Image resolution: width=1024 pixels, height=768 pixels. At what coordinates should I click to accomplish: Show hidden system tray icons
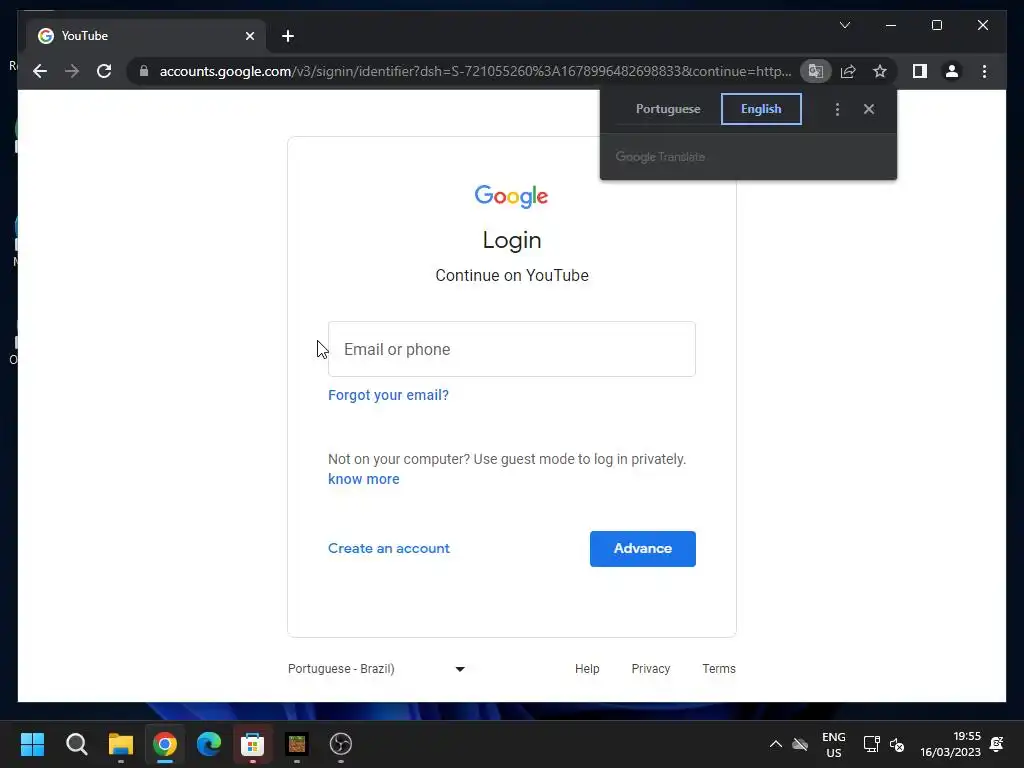pyautogui.click(x=775, y=744)
